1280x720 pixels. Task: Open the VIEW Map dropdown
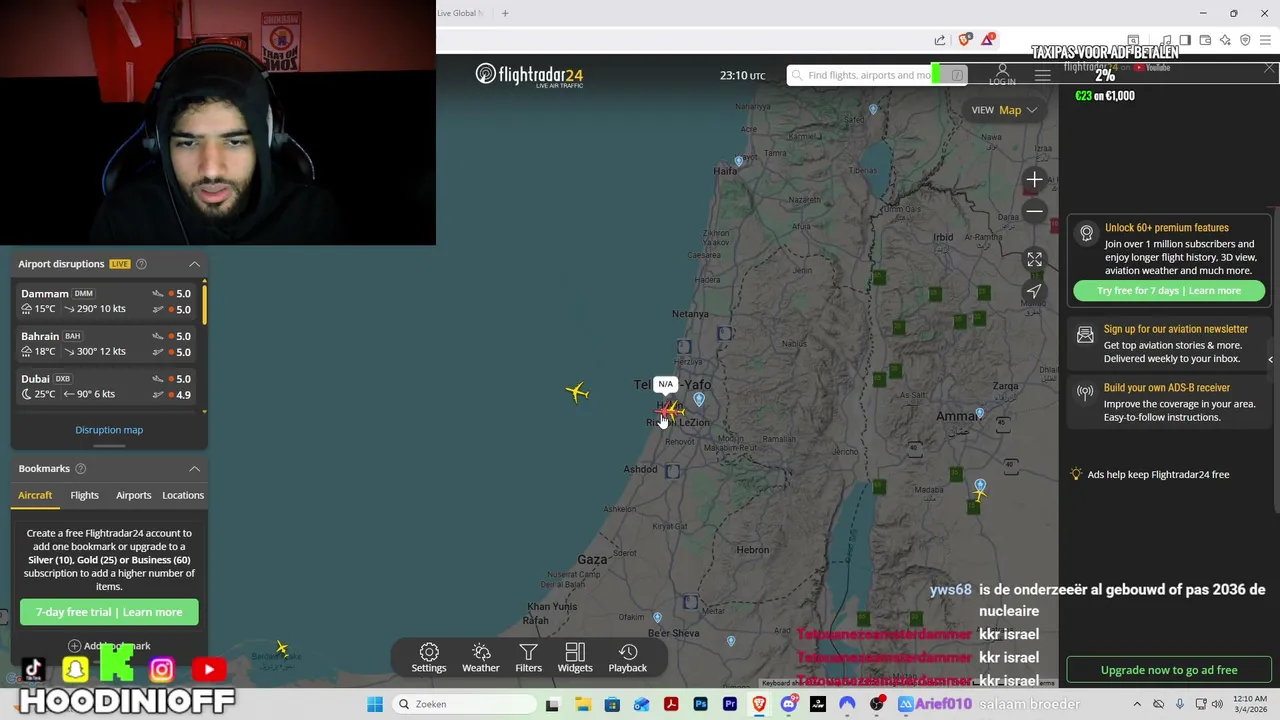point(1005,110)
